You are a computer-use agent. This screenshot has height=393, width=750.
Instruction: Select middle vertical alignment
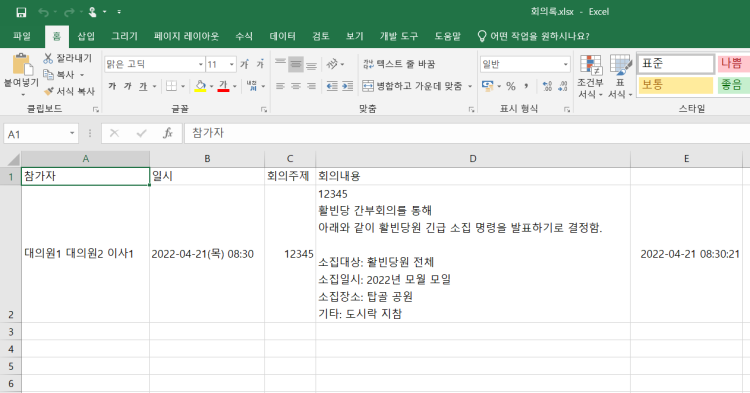(296, 64)
